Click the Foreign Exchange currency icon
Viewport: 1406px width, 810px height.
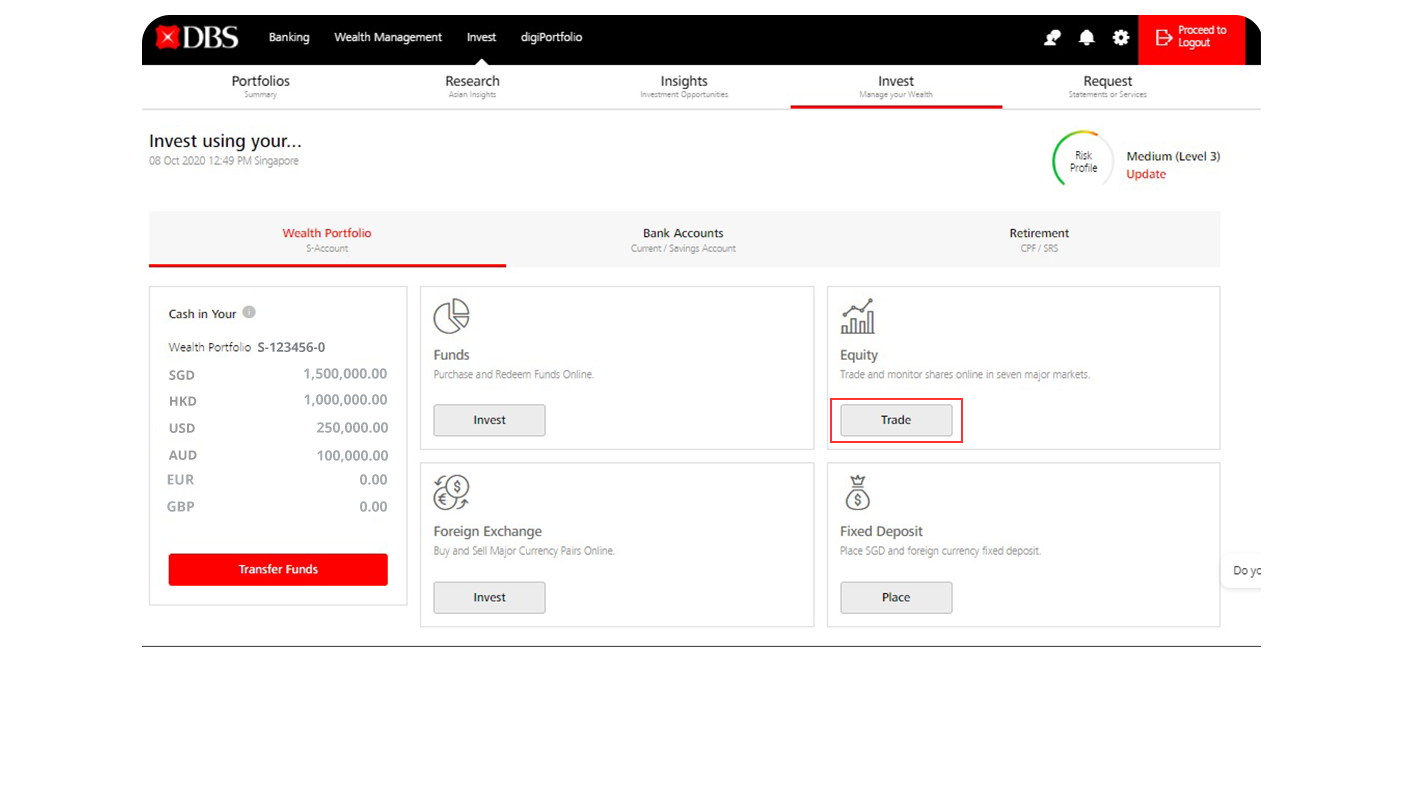click(451, 492)
